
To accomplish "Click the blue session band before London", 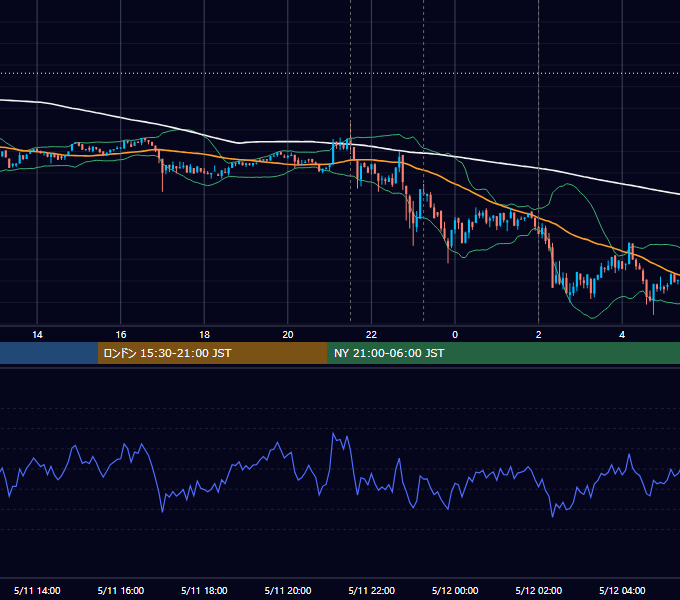I will [x=49, y=353].
